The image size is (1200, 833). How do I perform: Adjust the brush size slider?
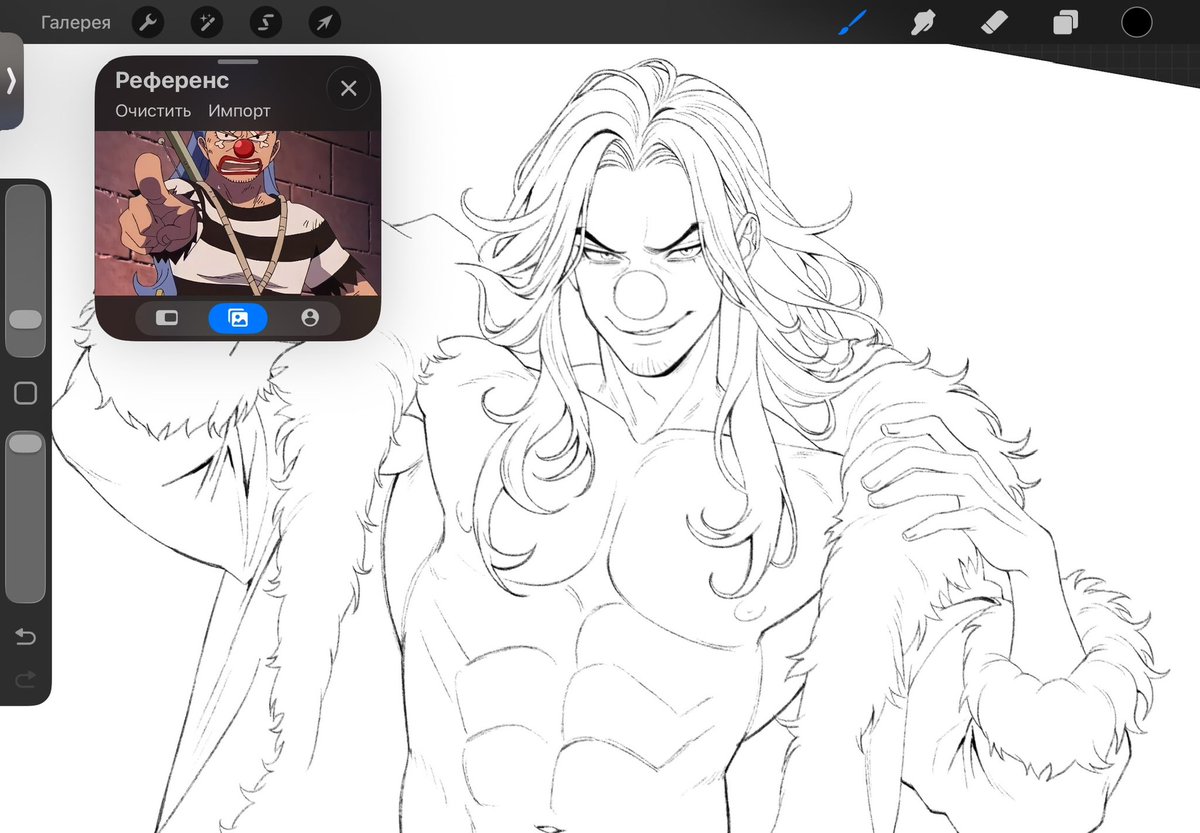[x=26, y=271]
